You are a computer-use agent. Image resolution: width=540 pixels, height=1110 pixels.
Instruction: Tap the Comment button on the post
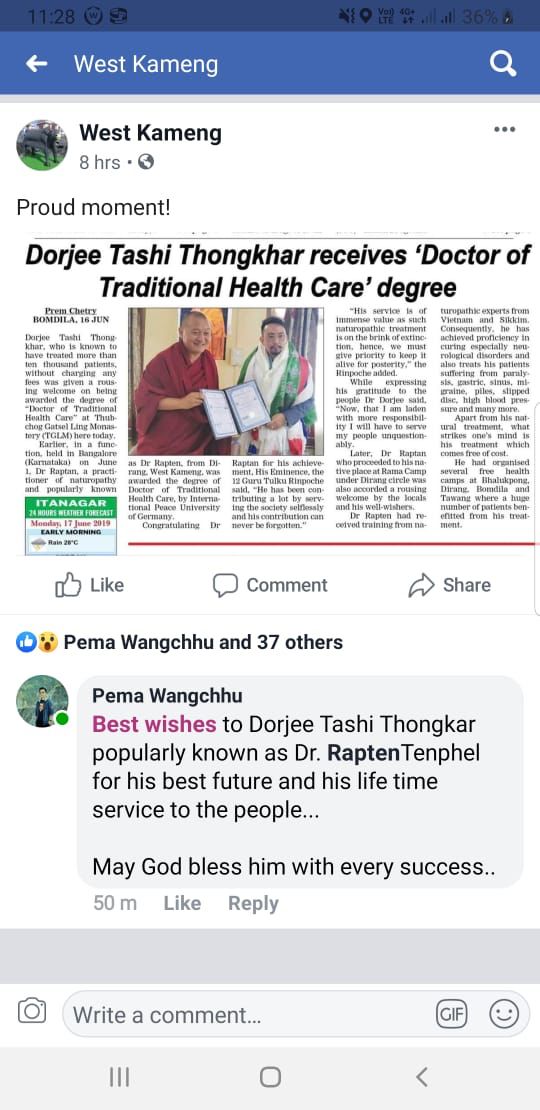tap(270, 585)
